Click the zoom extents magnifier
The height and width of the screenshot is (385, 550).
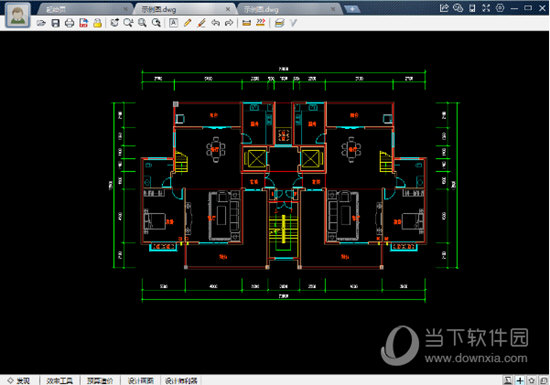(142, 23)
